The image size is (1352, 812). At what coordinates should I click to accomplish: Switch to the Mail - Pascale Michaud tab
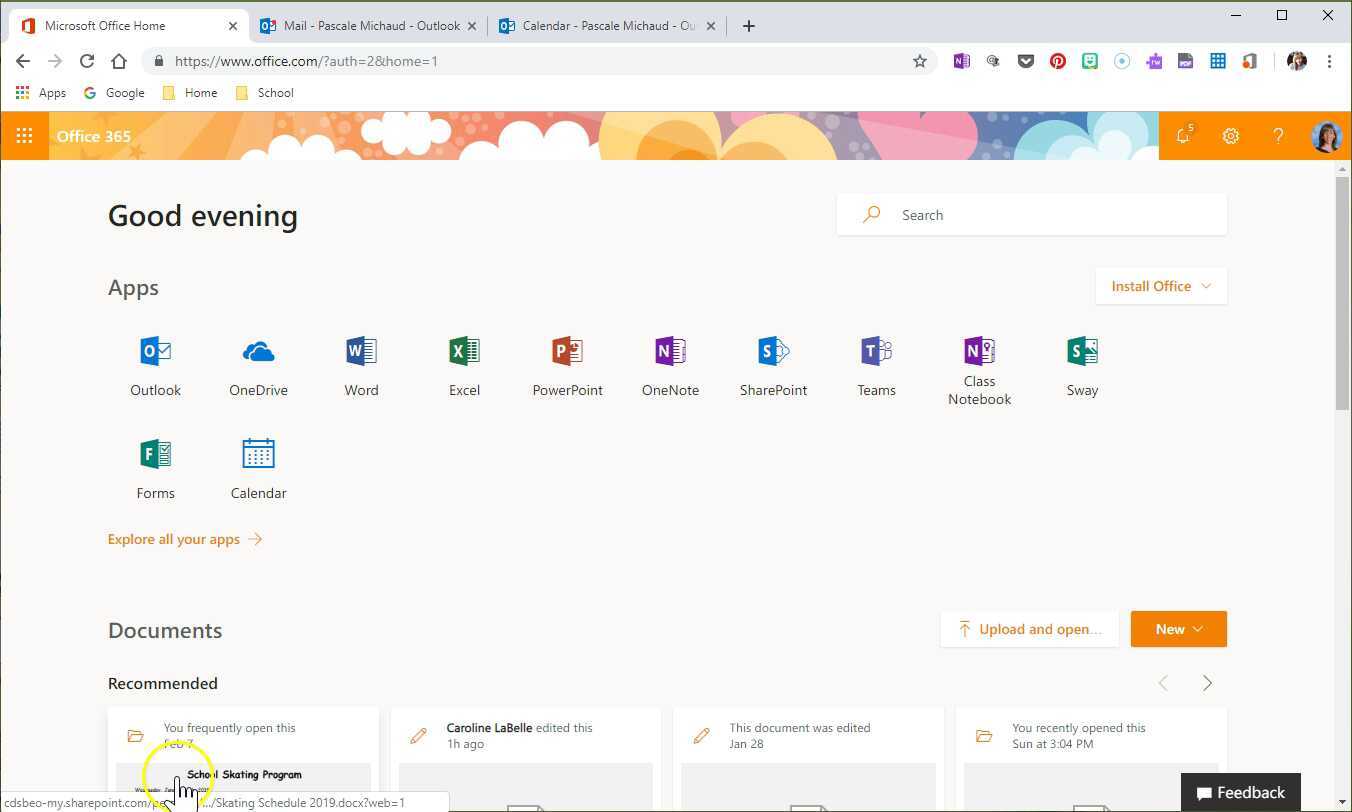pos(368,26)
